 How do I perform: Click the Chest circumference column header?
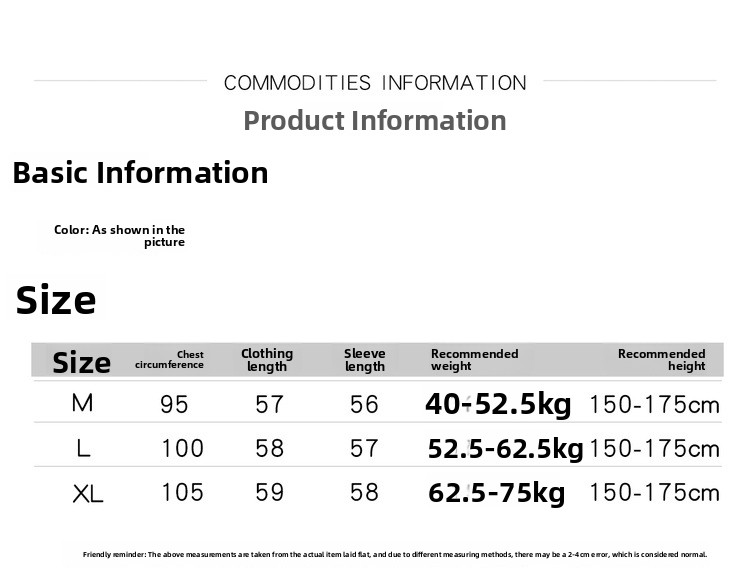pyautogui.click(x=169, y=359)
